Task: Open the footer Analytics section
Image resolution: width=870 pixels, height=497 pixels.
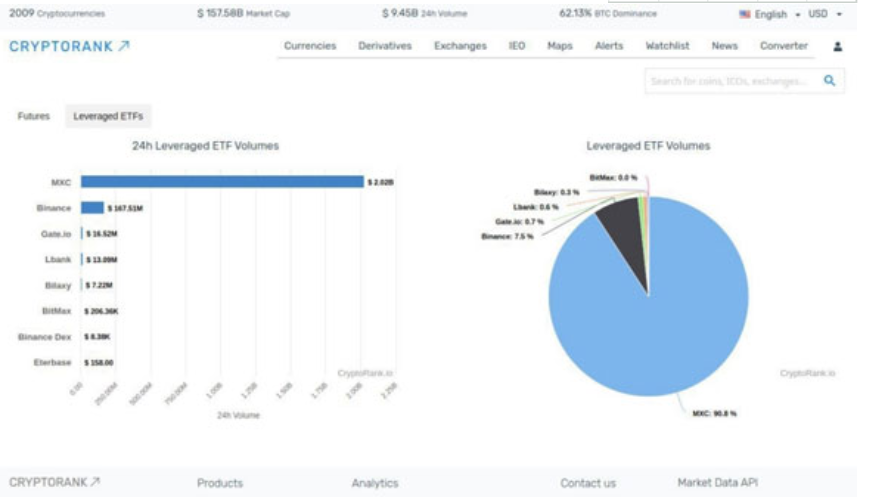Action: pyautogui.click(x=375, y=483)
